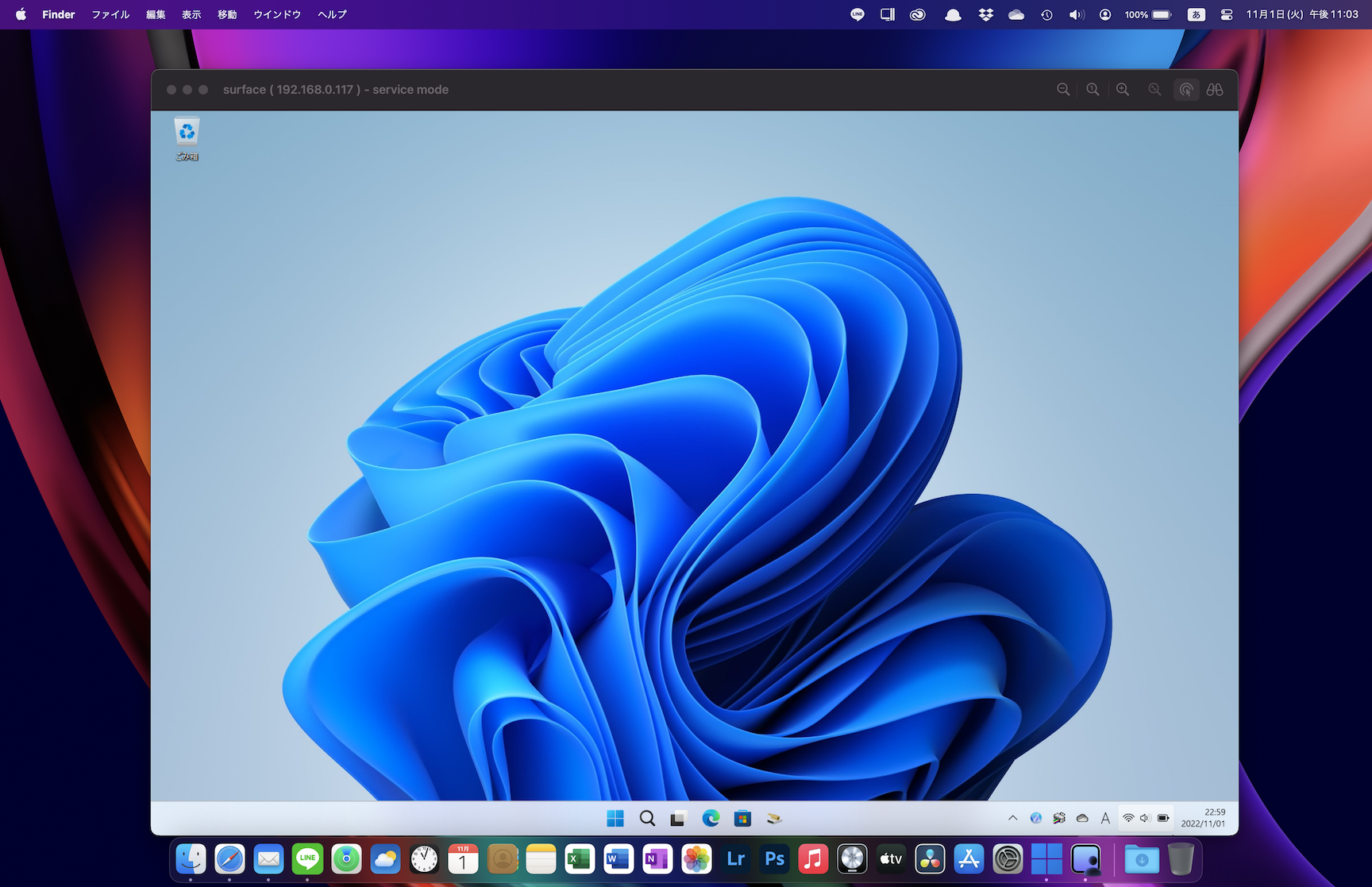The image size is (1372, 887).
Task: Open Creative Cloud from the menu bar
Action: coord(918,14)
